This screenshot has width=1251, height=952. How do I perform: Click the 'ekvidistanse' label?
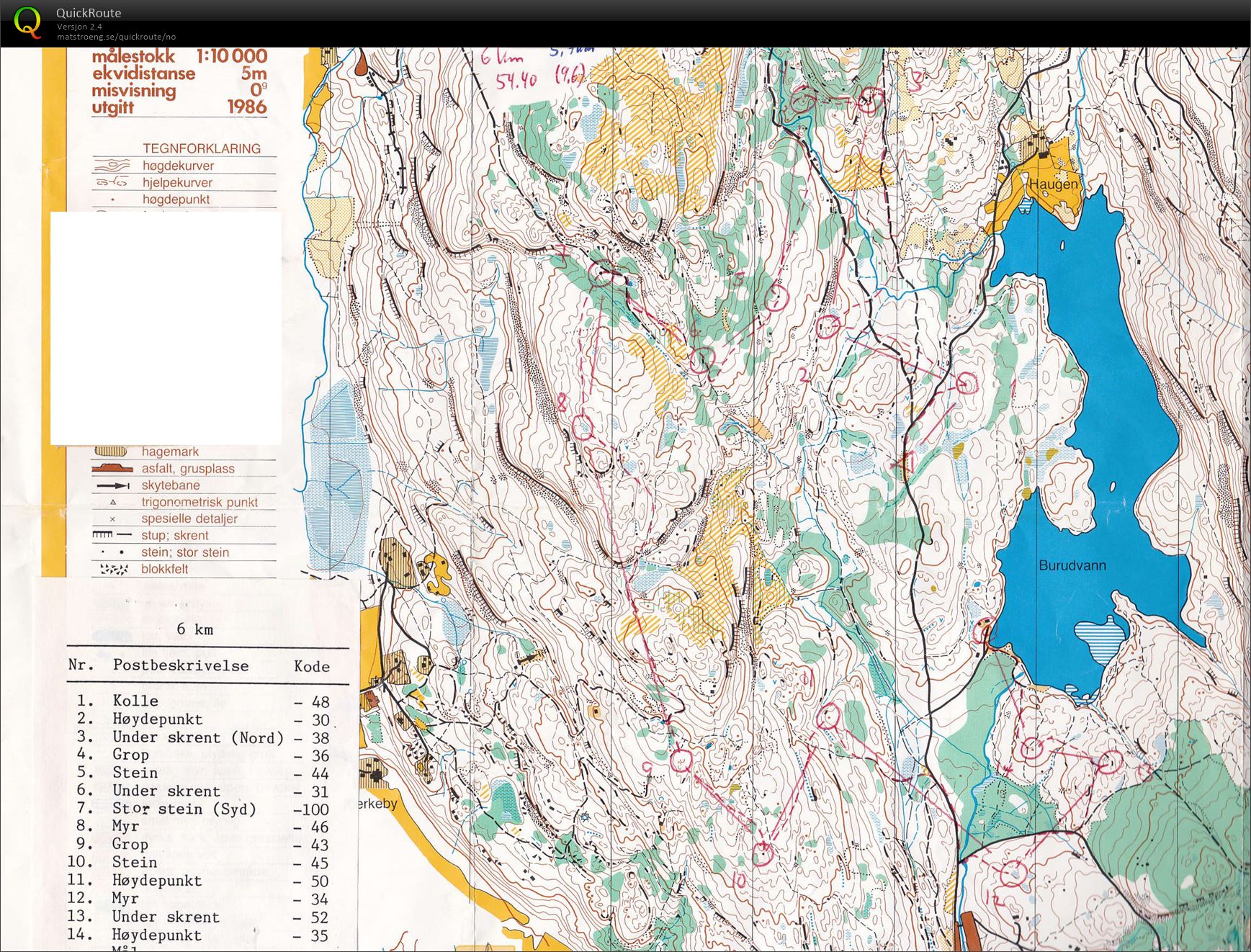pyautogui.click(x=143, y=73)
